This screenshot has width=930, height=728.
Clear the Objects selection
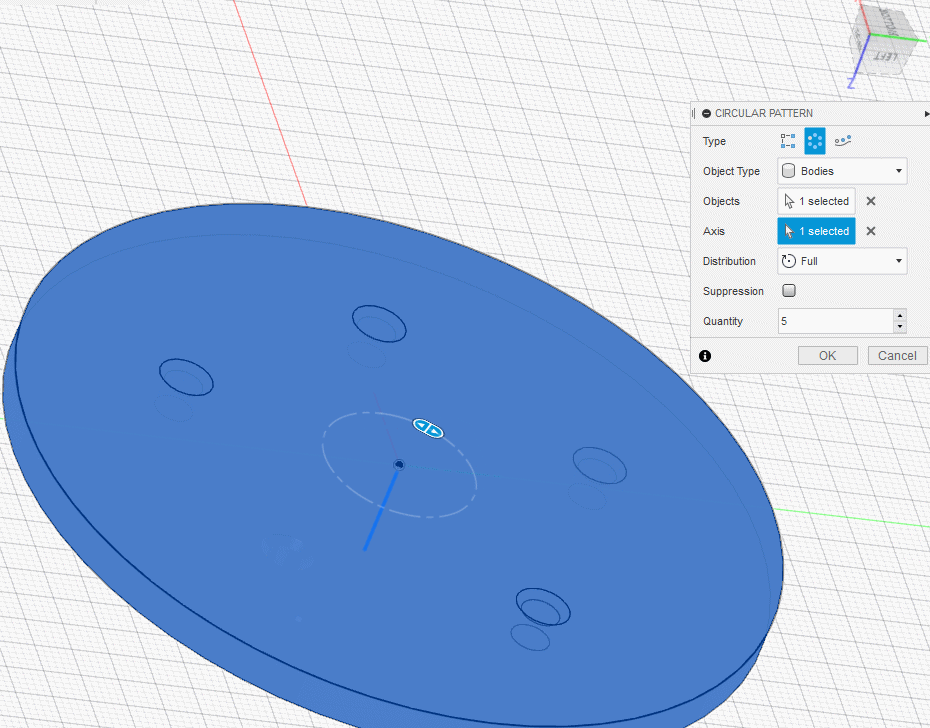871,201
